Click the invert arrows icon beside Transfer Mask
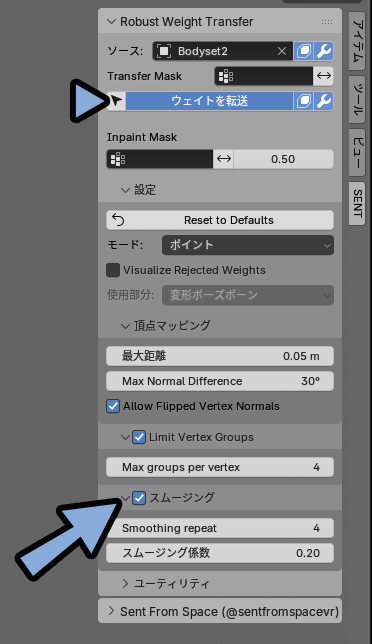Viewport: 372px width, 644px height. point(324,76)
